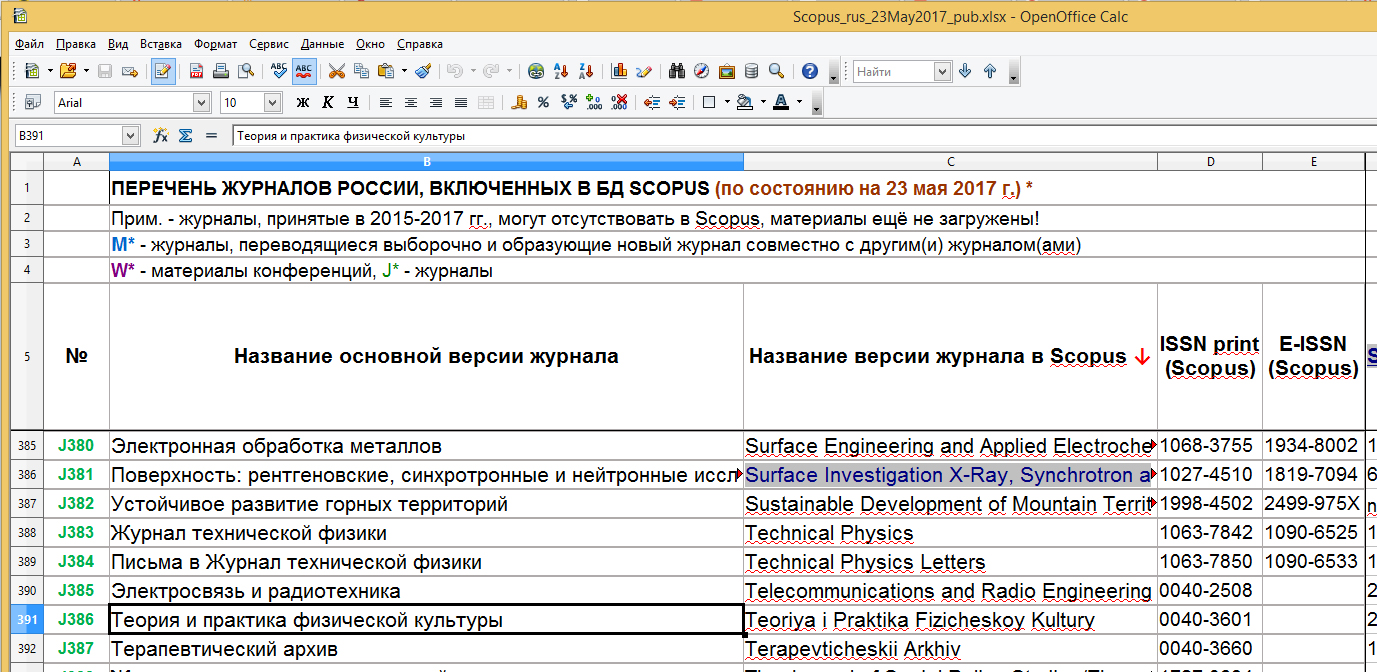Viewport: 1377px width, 672px height.
Task: Click the Sum sigma icon
Action: point(185,135)
